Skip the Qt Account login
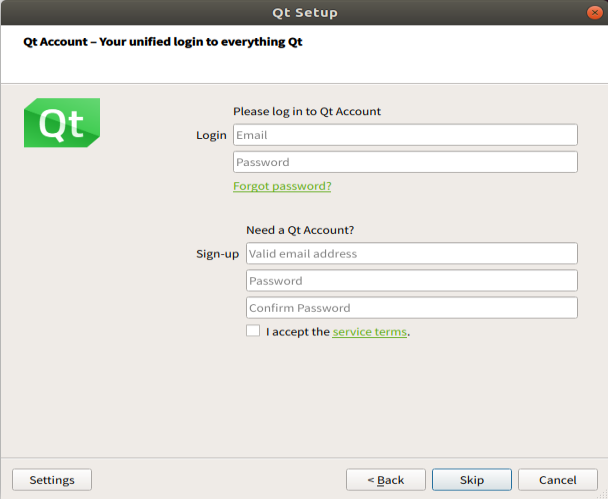Viewport: 608px width, 499px height. tap(472, 480)
